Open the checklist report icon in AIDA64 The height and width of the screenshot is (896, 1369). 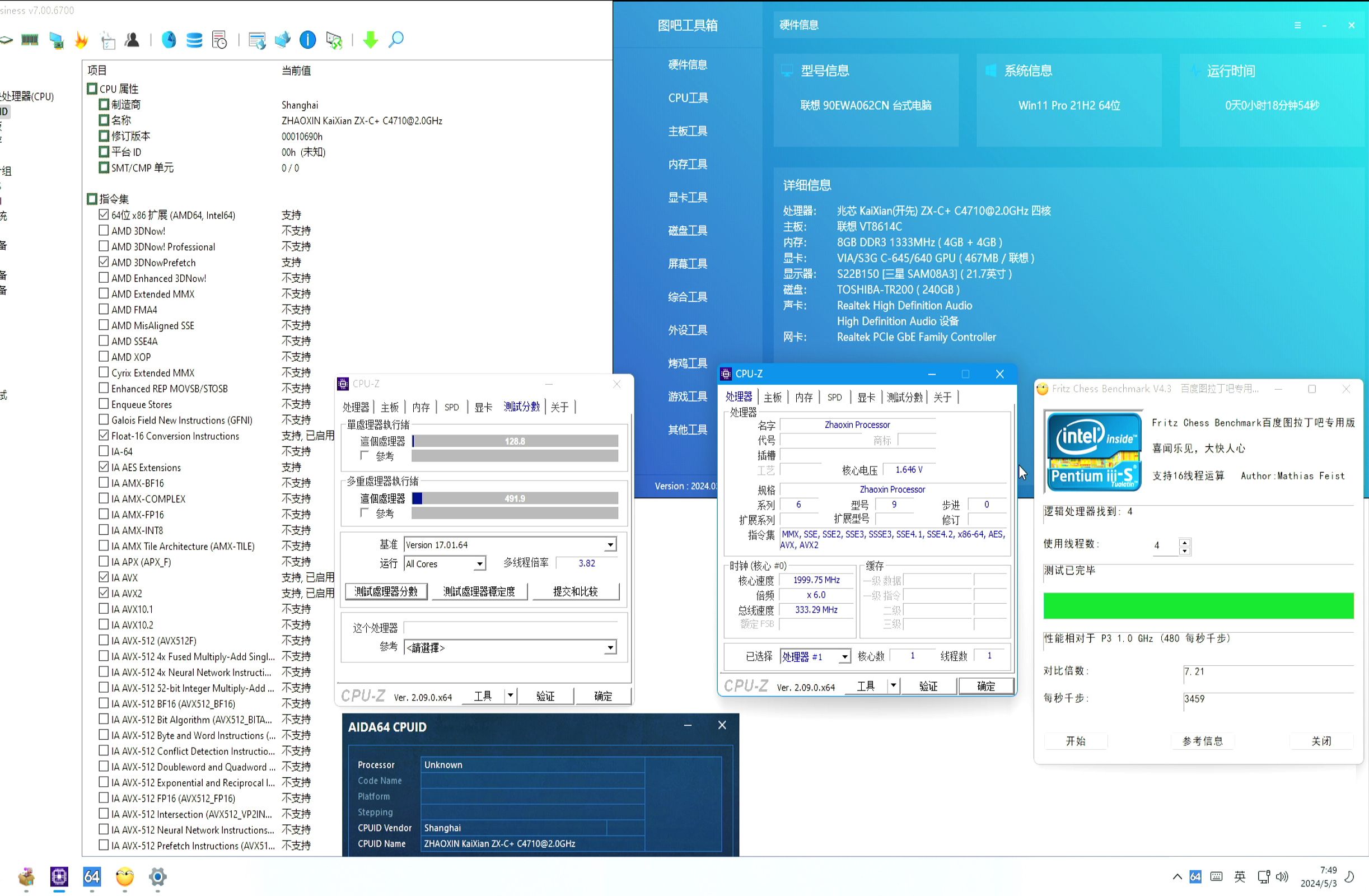[x=108, y=40]
